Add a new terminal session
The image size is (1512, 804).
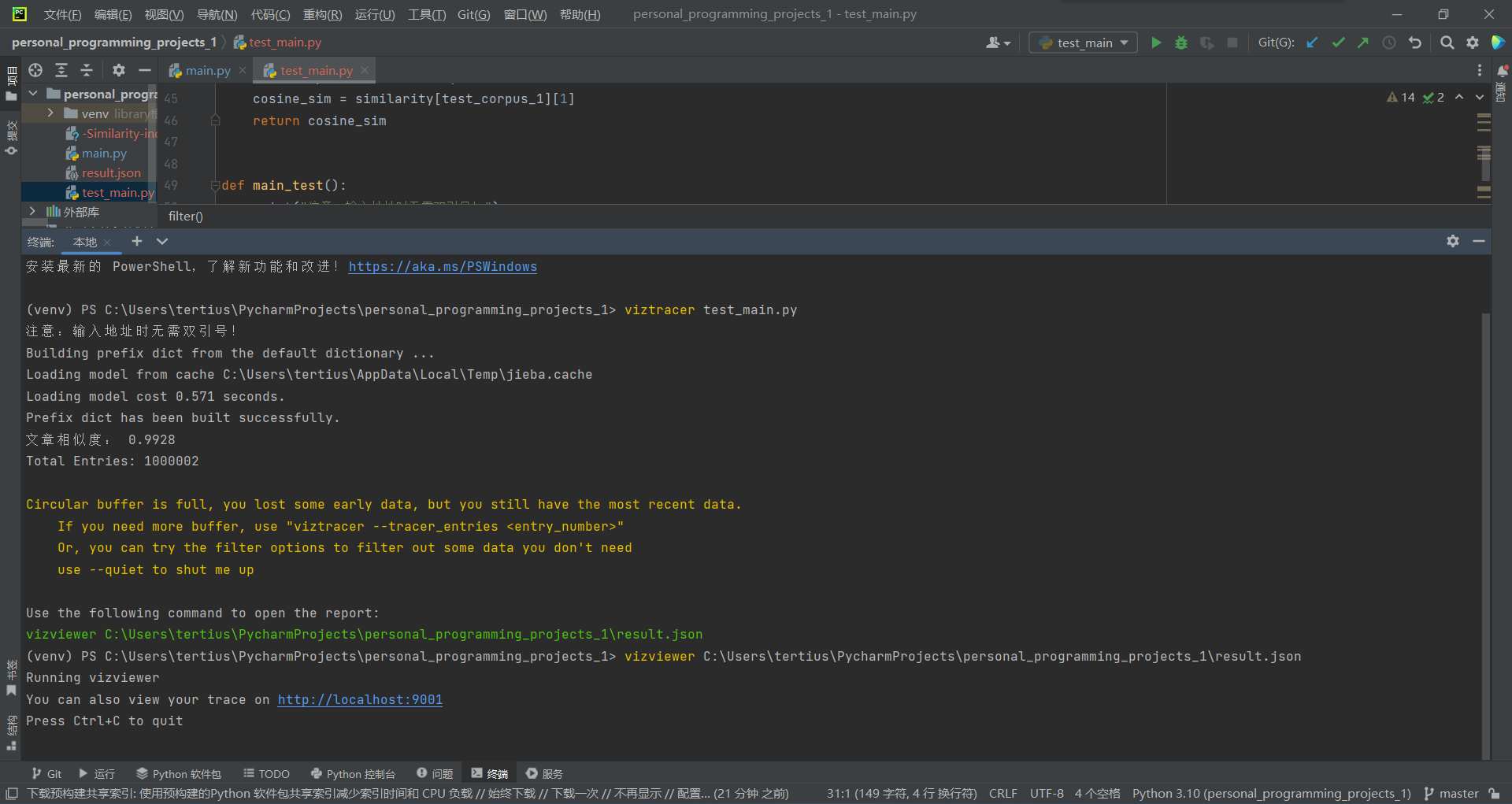(x=137, y=241)
